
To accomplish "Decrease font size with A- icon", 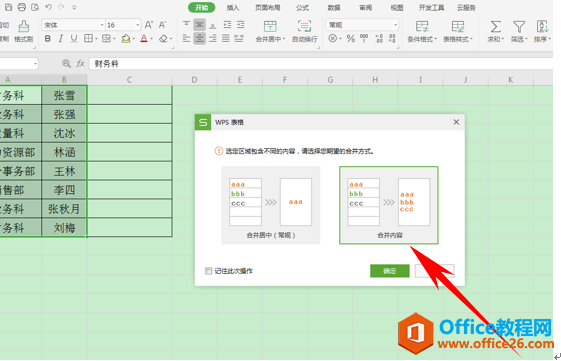I will click(x=162, y=25).
